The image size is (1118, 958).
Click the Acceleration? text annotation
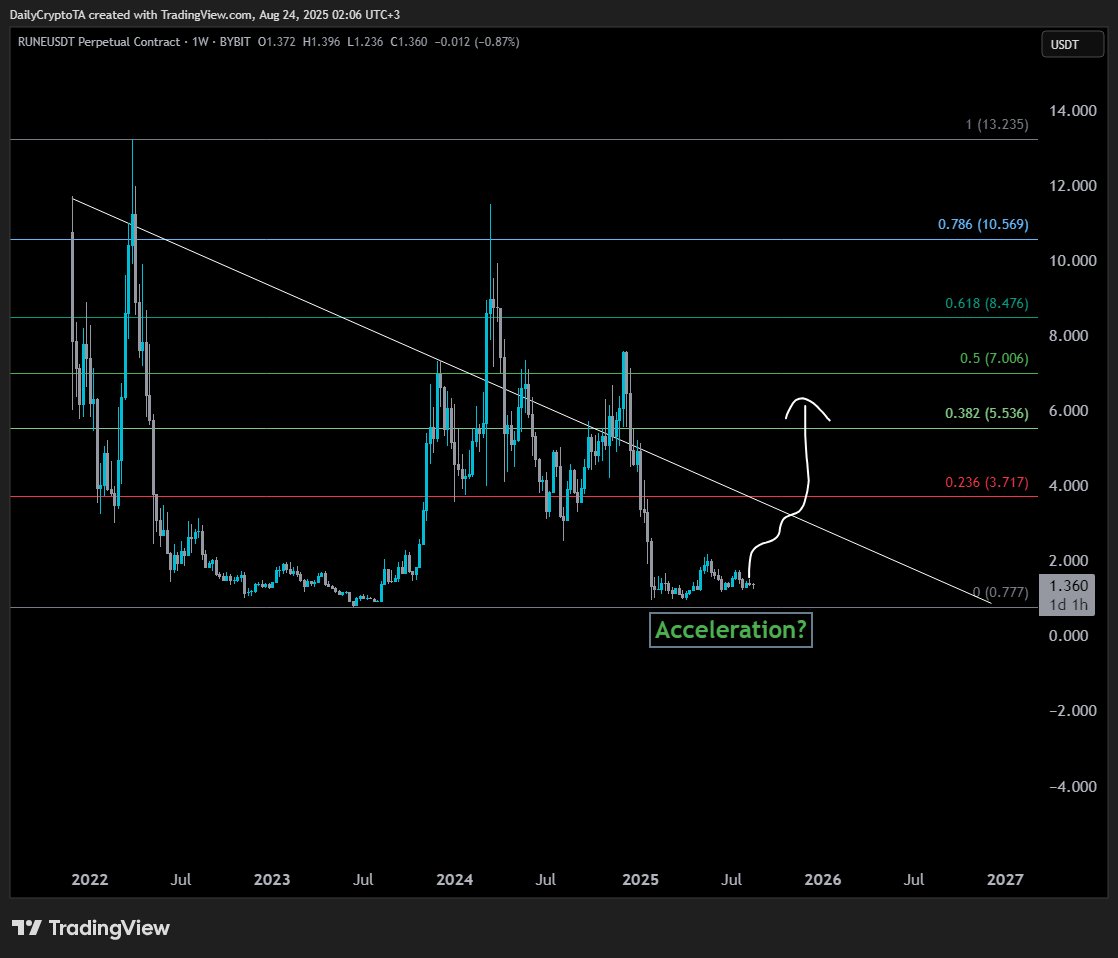(x=731, y=630)
